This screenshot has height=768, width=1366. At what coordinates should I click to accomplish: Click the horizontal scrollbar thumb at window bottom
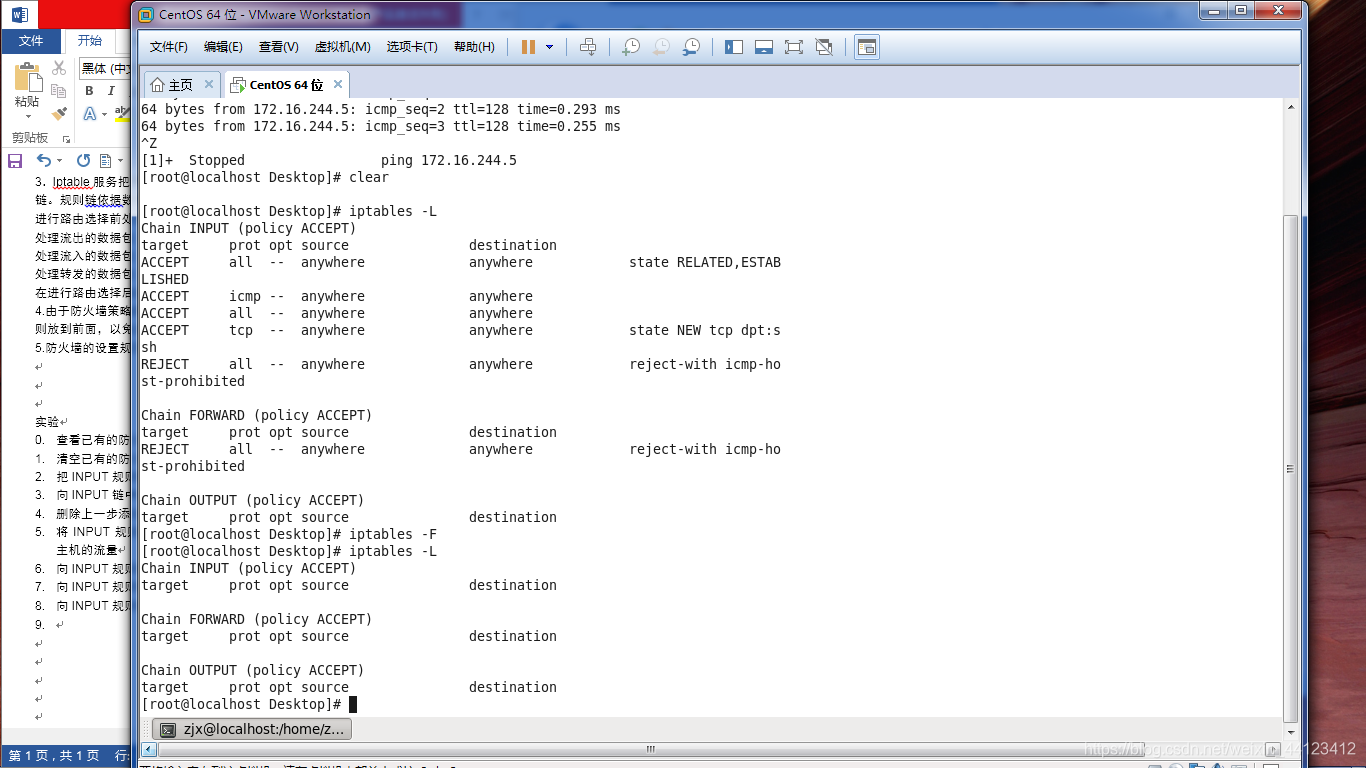click(650, 749)
